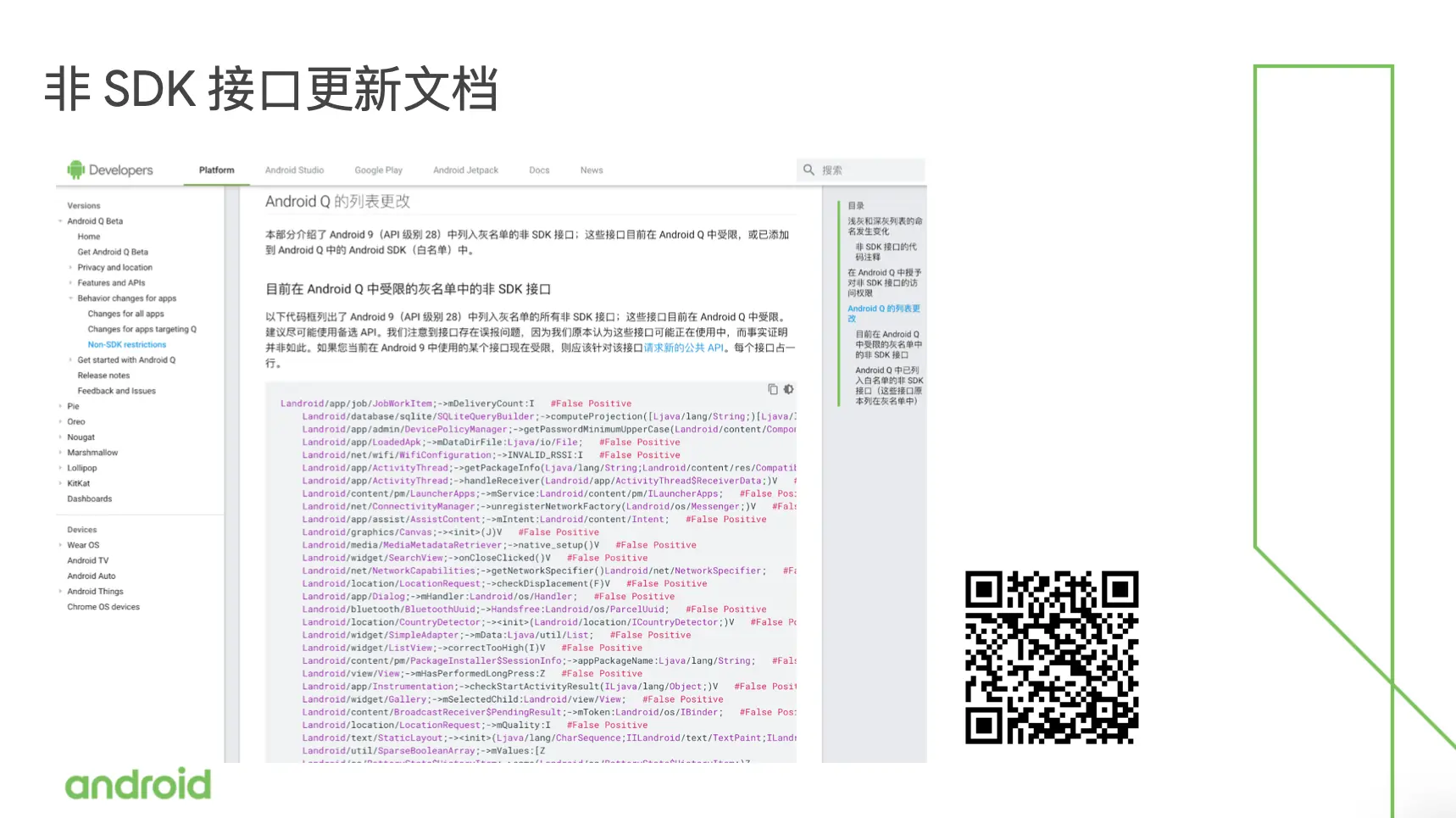Go to the News tab

click(x=592, y=170)
